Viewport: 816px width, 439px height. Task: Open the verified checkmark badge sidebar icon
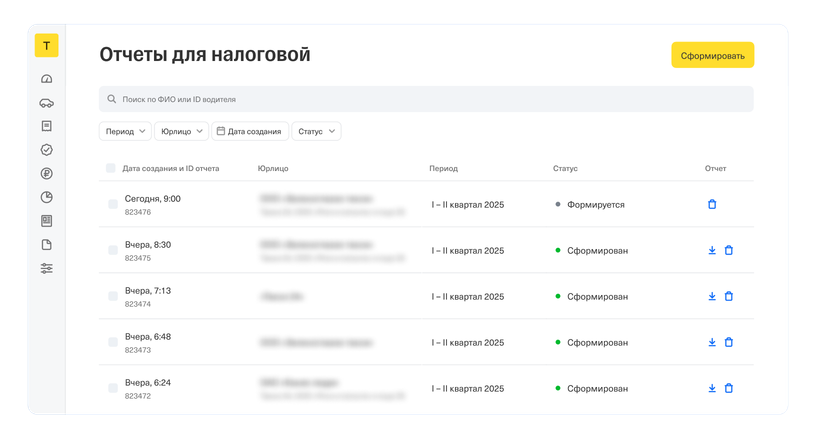click(x=47, y=150)
